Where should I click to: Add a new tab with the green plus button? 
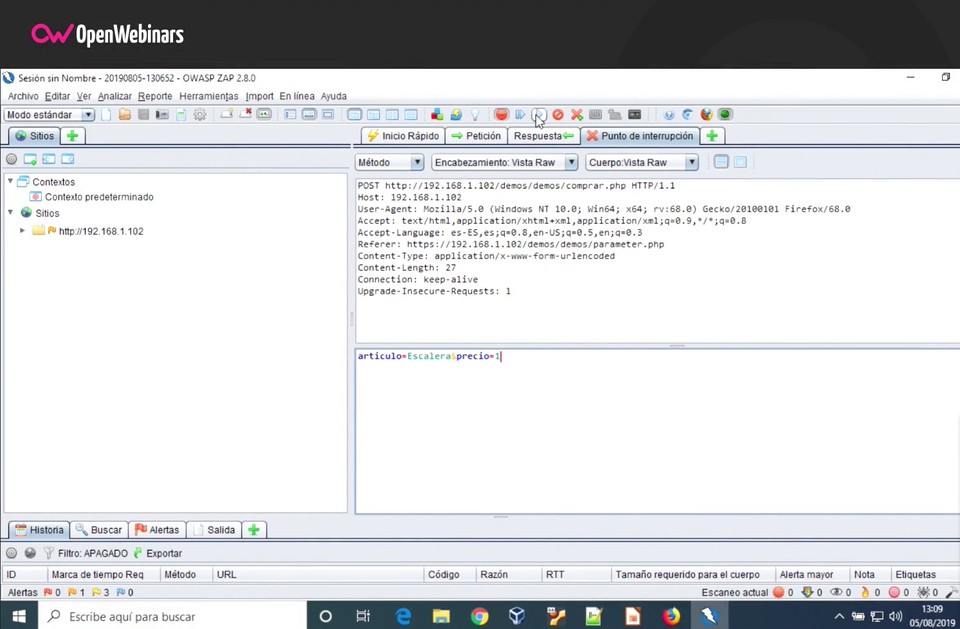[711, 136]
